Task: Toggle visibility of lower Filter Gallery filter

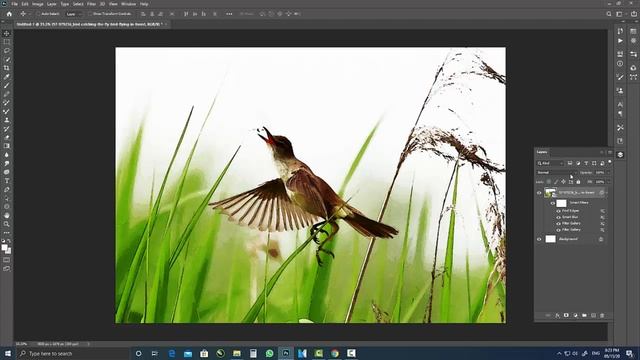Action: pyautogui.click(x=558, y=230)
